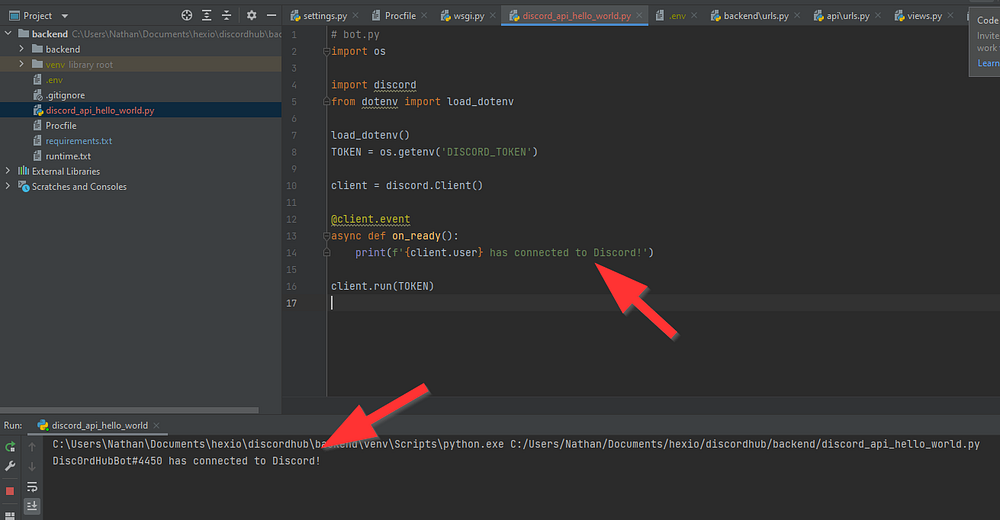This screenshot has height=520, width=1000.
Task: Open requirements.txt in project tree
Action: (x=78, y=141)
